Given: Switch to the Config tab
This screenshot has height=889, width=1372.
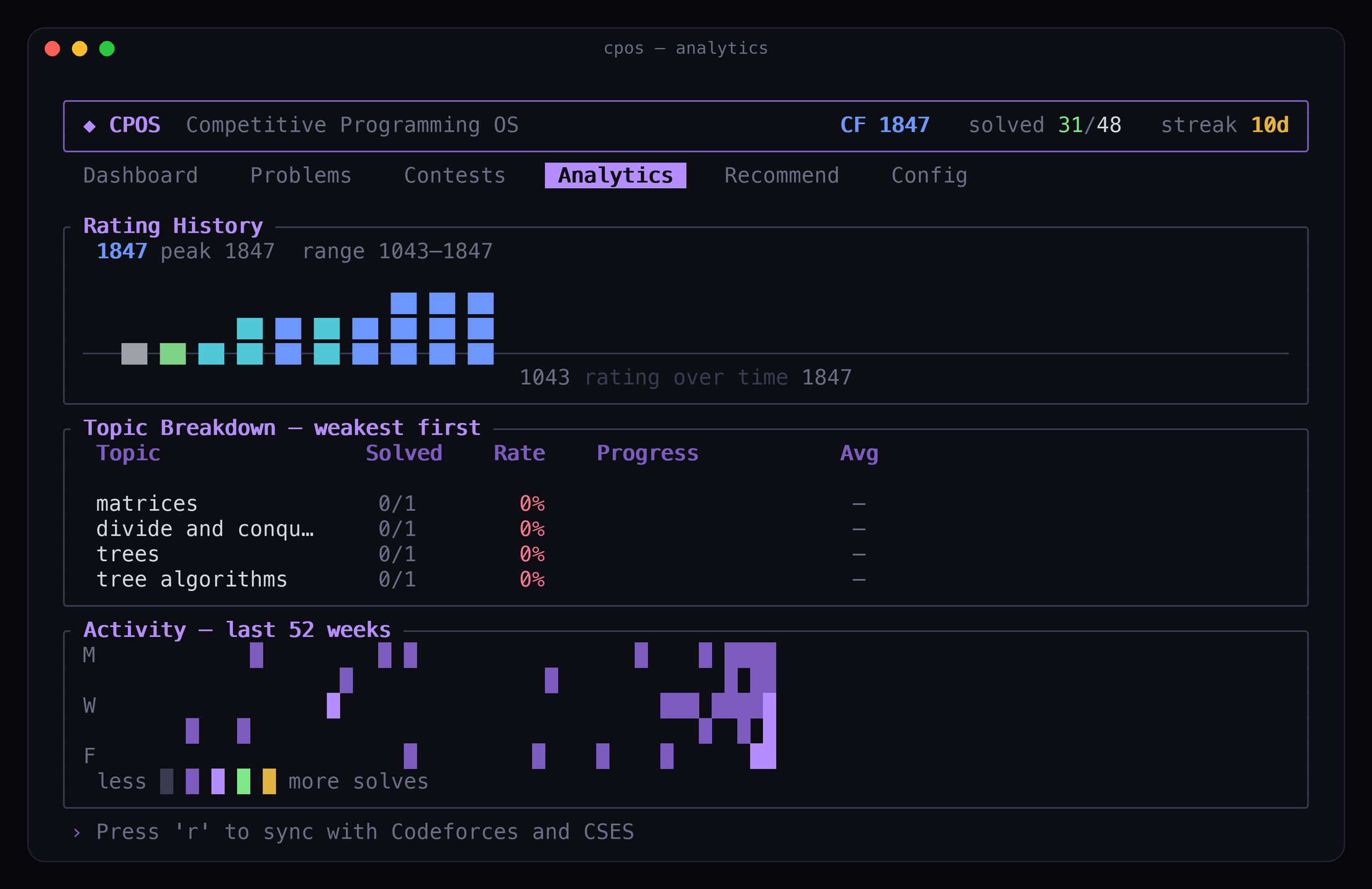Looking at the screenshot, I should coord(929,176).
